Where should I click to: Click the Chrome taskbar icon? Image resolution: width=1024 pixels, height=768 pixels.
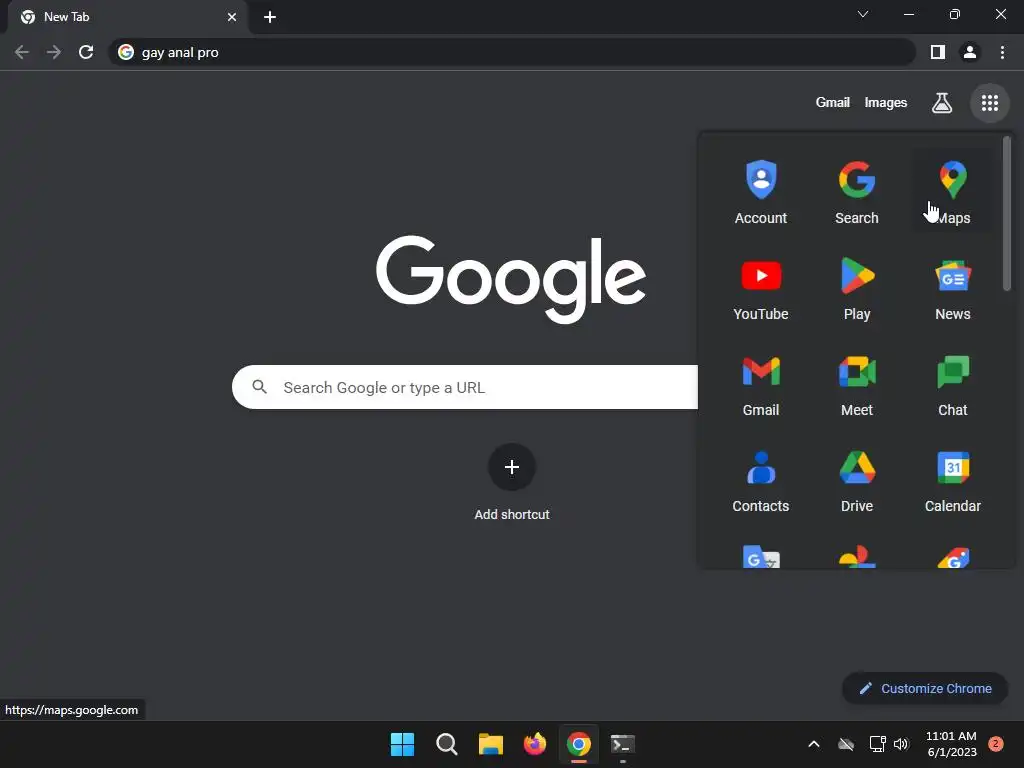pyautogui.click(x=579, y=744)
